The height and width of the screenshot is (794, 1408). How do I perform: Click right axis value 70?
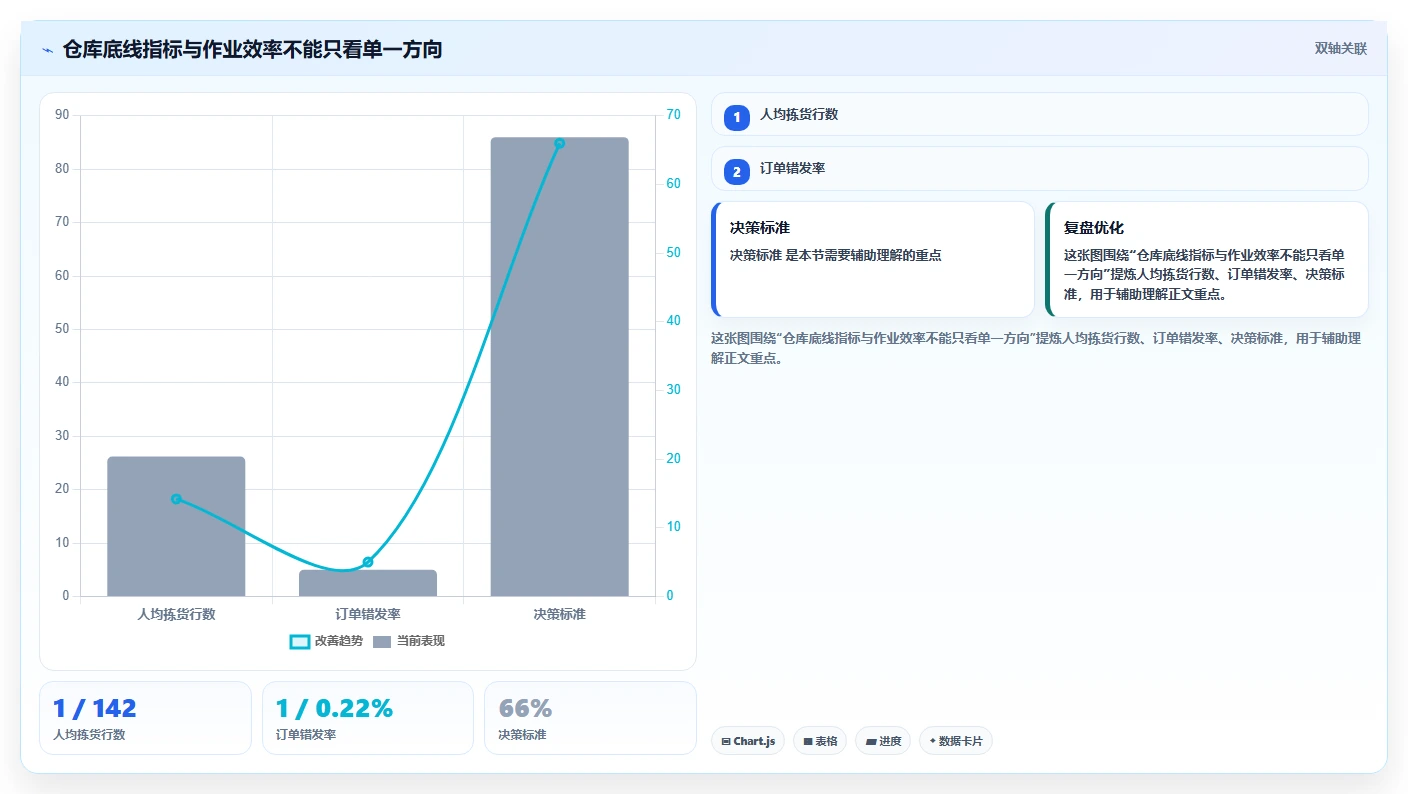[x=673, y=115]
